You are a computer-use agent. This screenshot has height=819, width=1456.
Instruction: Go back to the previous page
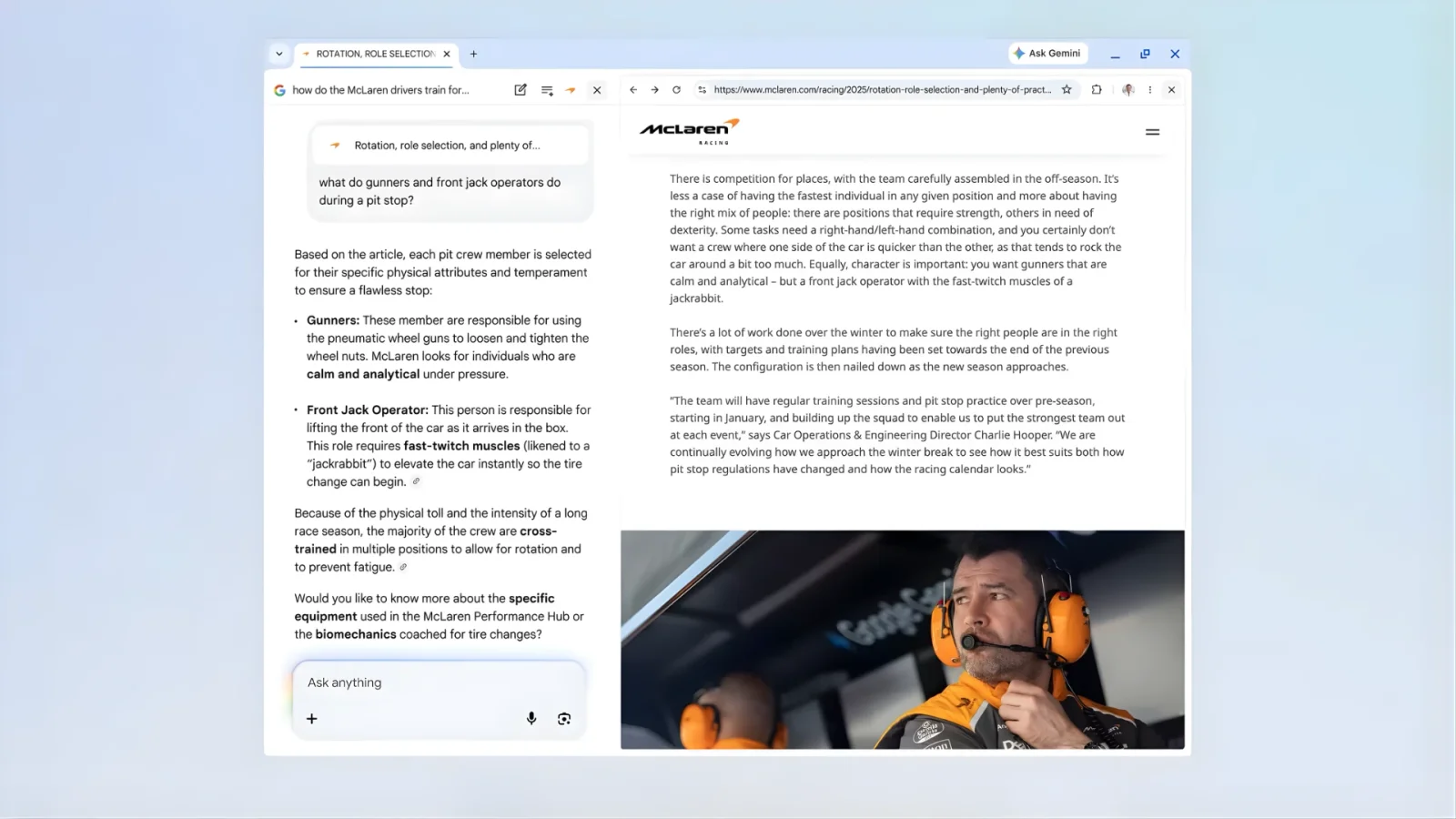[633, 90]
